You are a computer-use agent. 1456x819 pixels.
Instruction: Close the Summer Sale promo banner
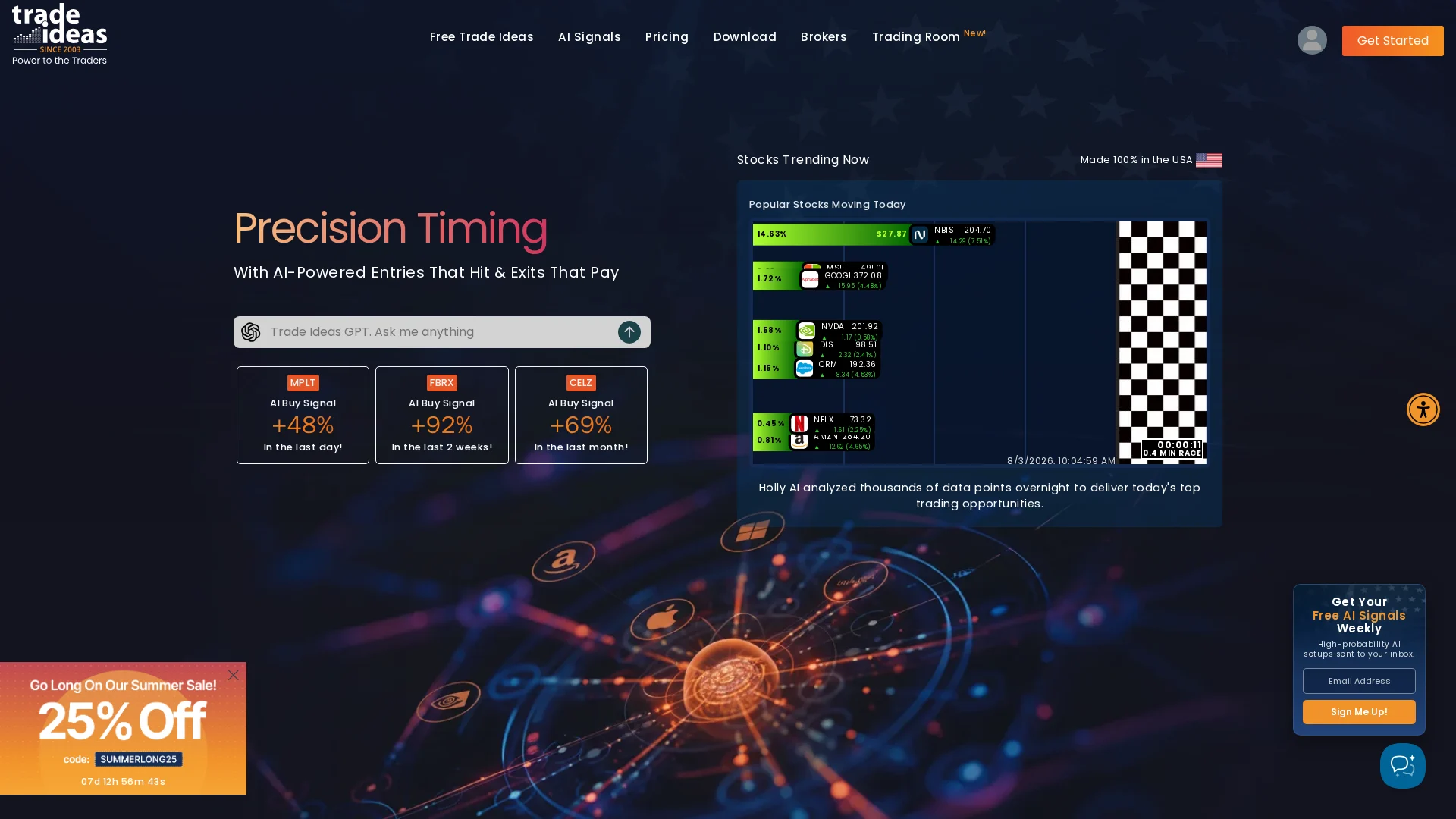pyautogui.click(x=234, y=675)
